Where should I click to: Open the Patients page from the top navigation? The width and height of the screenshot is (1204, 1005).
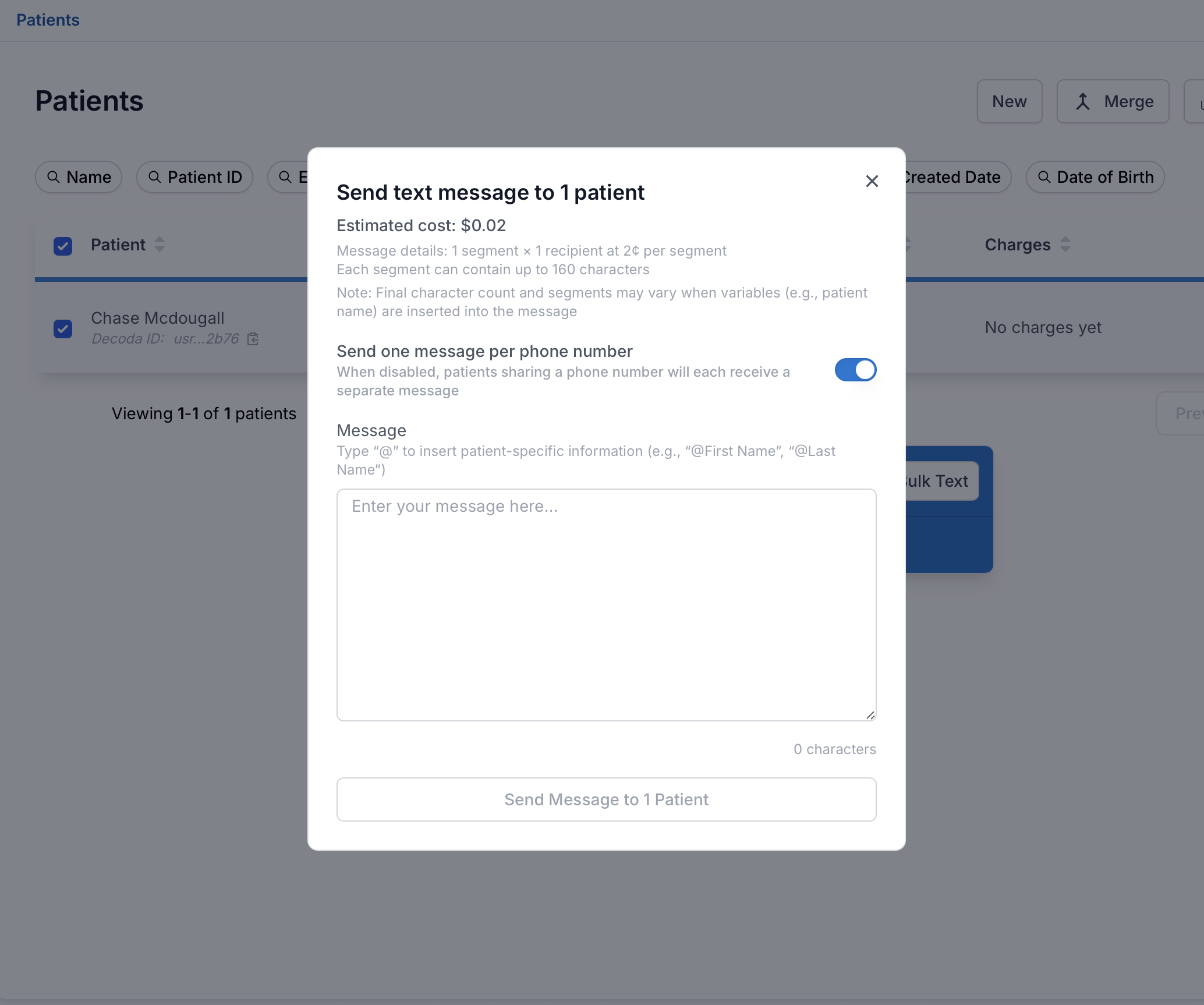pos(48,20)
